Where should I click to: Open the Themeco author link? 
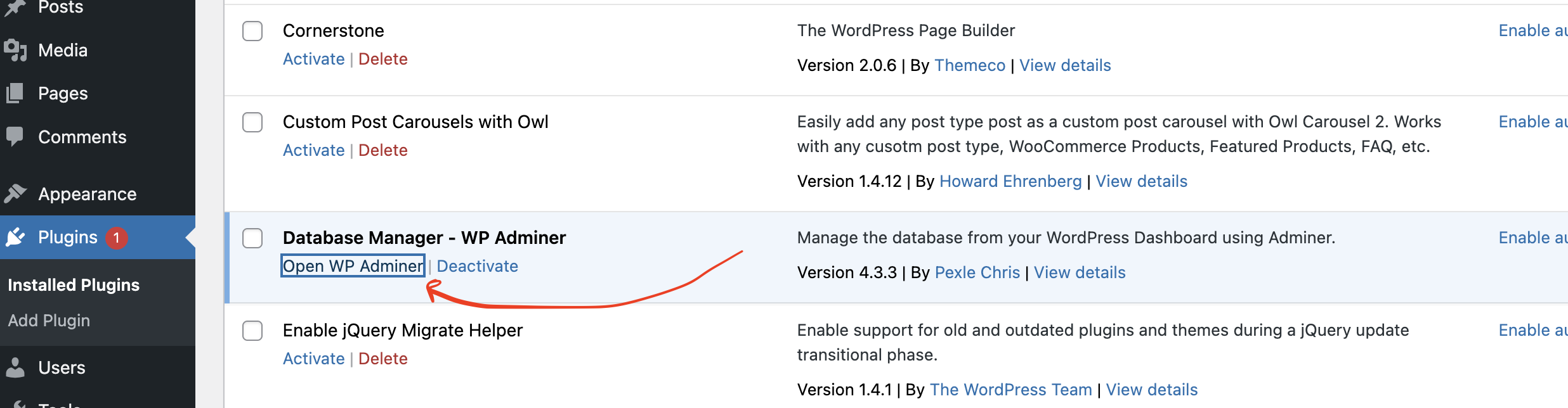click(969, 65)
